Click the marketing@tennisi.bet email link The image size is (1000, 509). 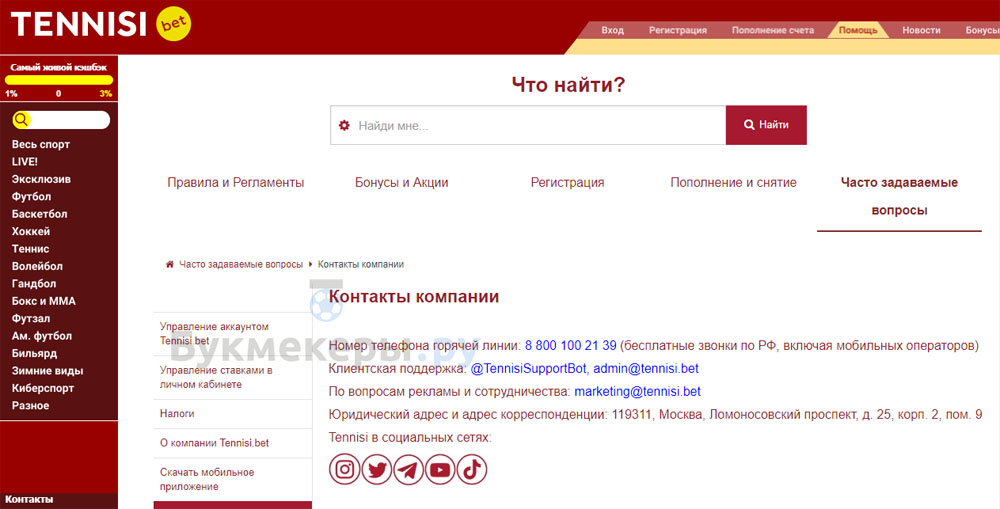point(637,392)
